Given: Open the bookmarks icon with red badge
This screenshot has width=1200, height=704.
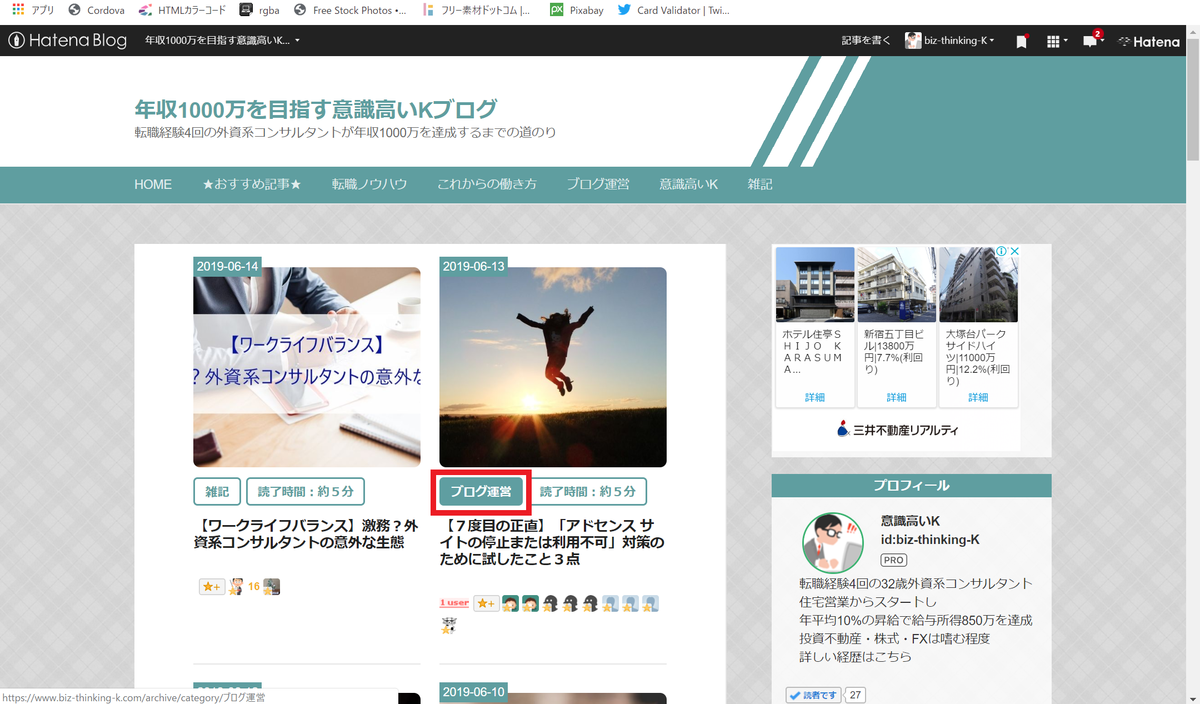Looking at the screenshot, I should (1021, 41).
